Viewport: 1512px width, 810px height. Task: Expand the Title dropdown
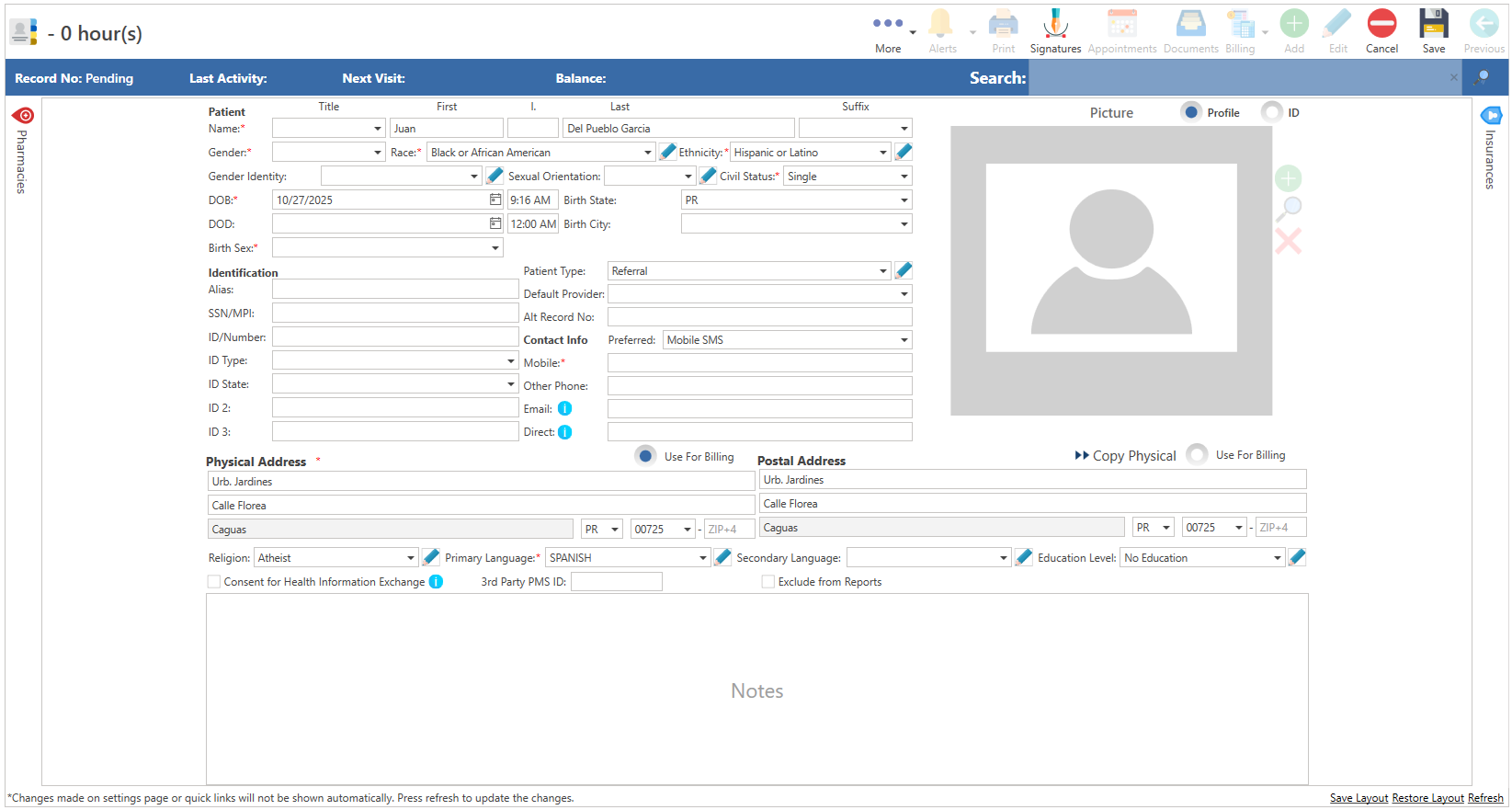point(328,129)
